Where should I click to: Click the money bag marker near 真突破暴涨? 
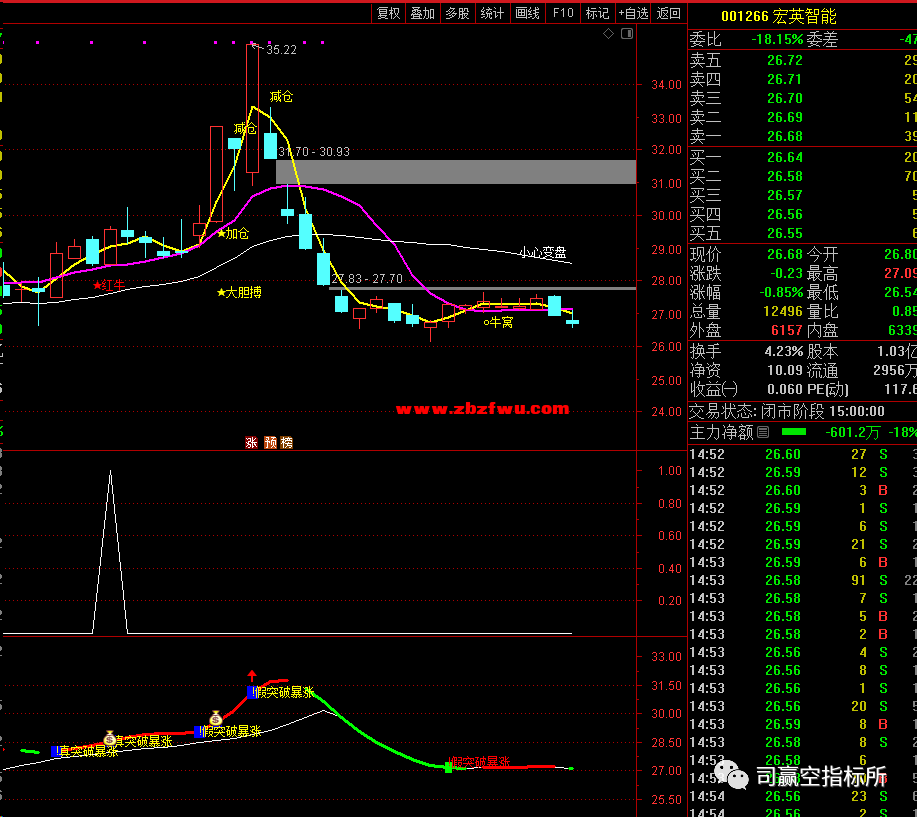point(109,738)
